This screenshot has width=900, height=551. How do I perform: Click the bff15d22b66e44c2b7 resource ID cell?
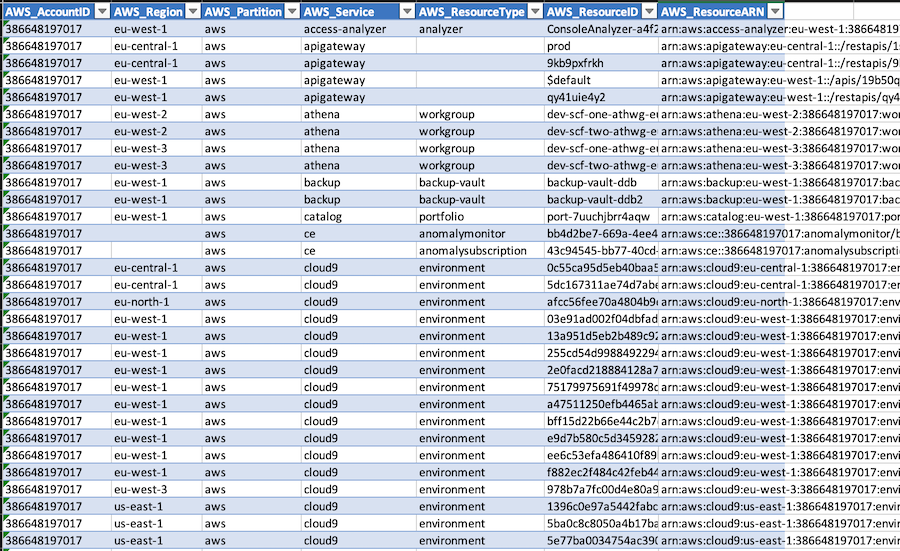pos(601,421)
